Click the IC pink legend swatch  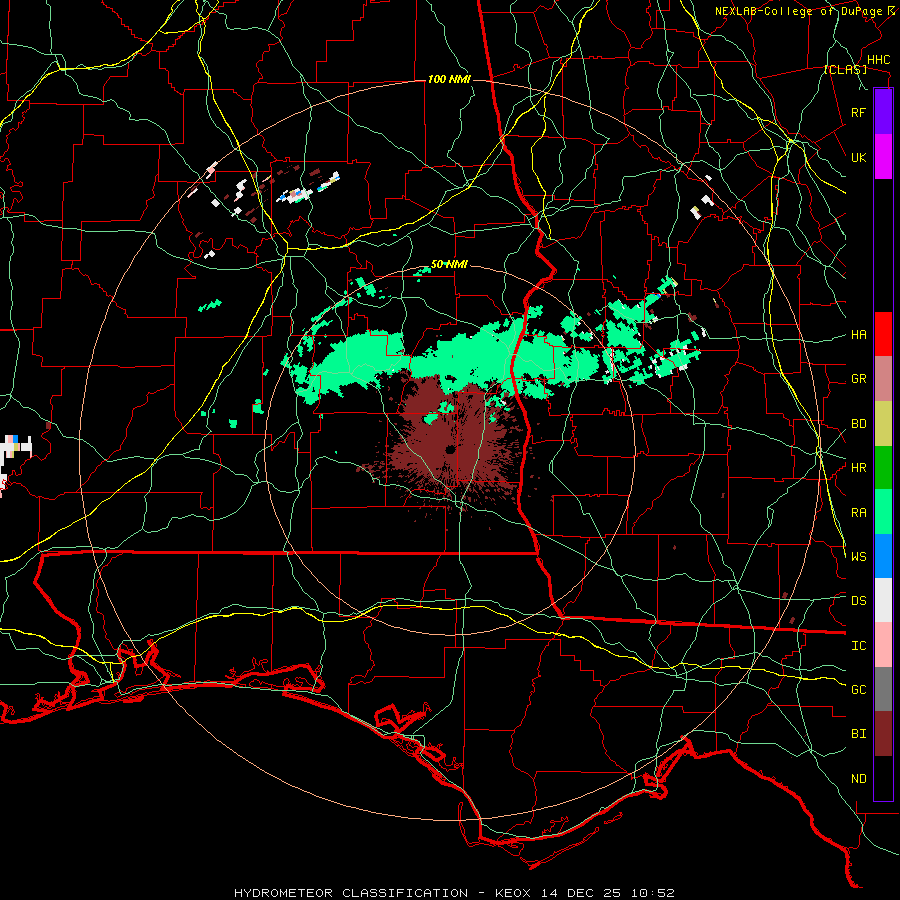coord(883,645)
